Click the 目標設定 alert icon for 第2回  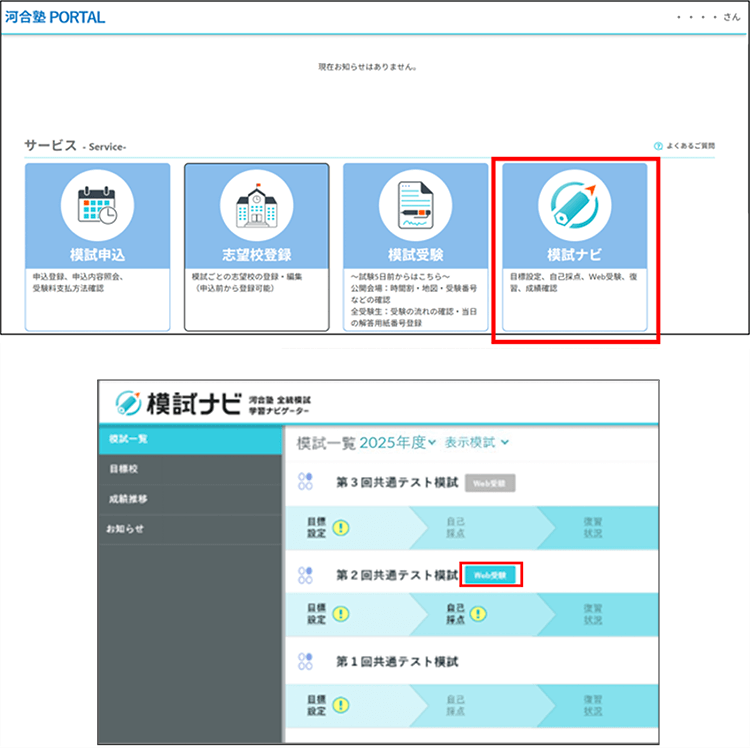click(341, 614)
